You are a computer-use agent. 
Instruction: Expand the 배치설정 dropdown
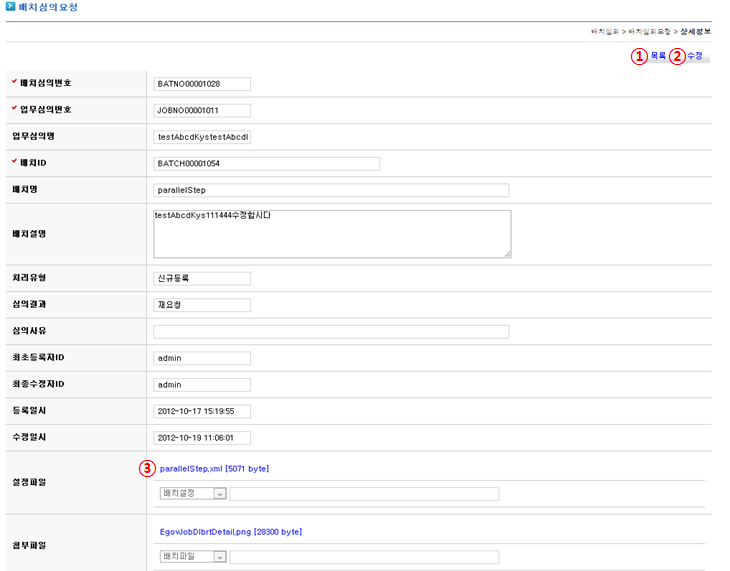[219, 494]
